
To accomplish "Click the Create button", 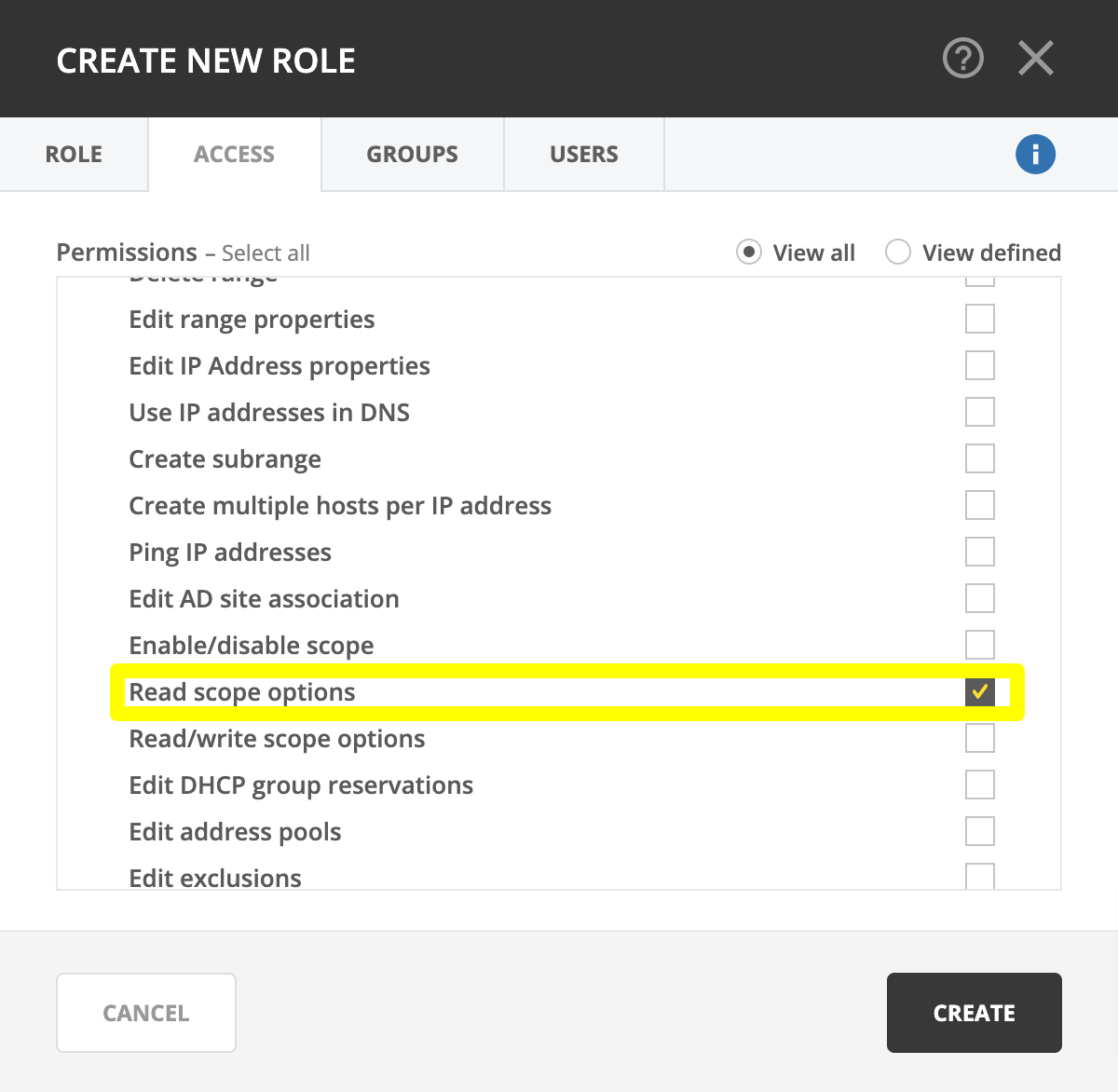I will point(974,1013).
